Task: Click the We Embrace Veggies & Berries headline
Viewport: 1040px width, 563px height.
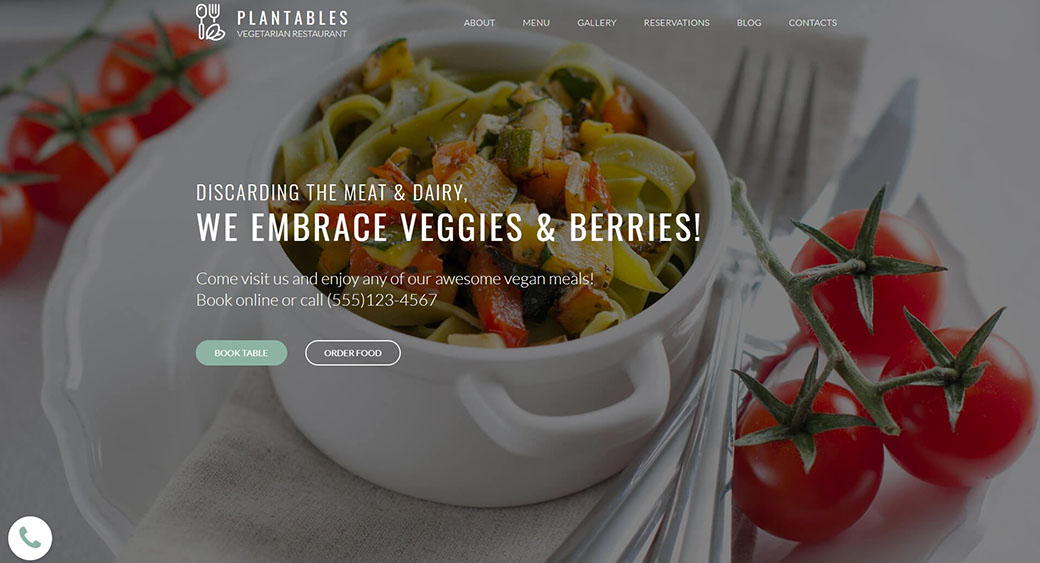Action: [448, 227]
